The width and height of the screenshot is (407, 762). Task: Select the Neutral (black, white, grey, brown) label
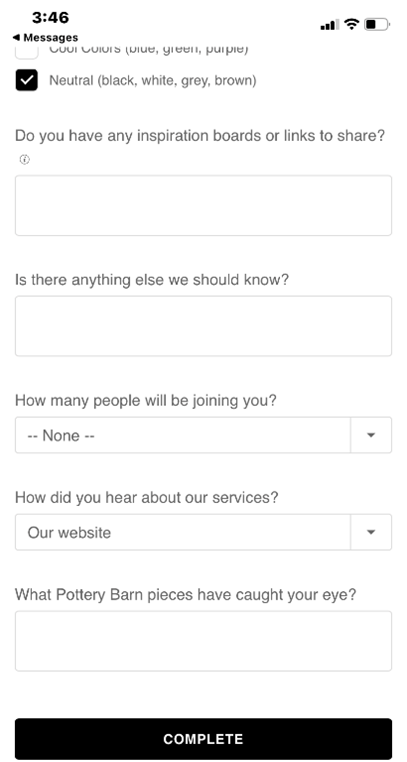[x=153, y=80]
